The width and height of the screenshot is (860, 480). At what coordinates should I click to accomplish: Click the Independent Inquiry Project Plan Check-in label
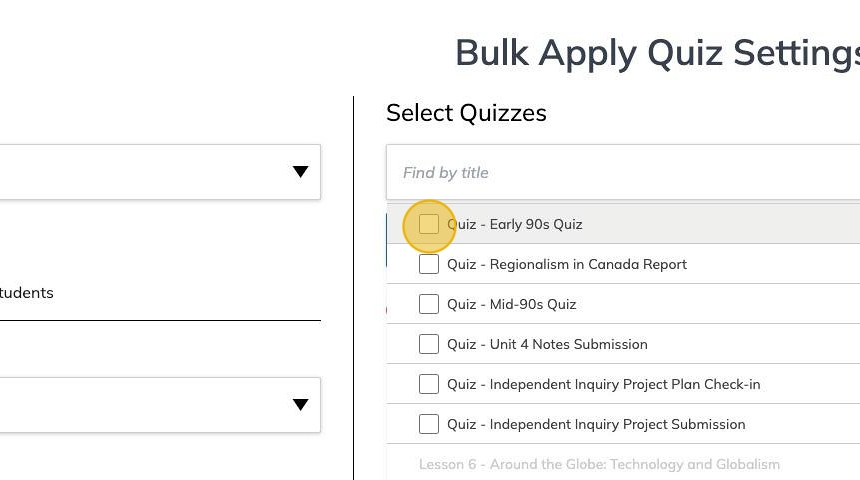(604, 384)
